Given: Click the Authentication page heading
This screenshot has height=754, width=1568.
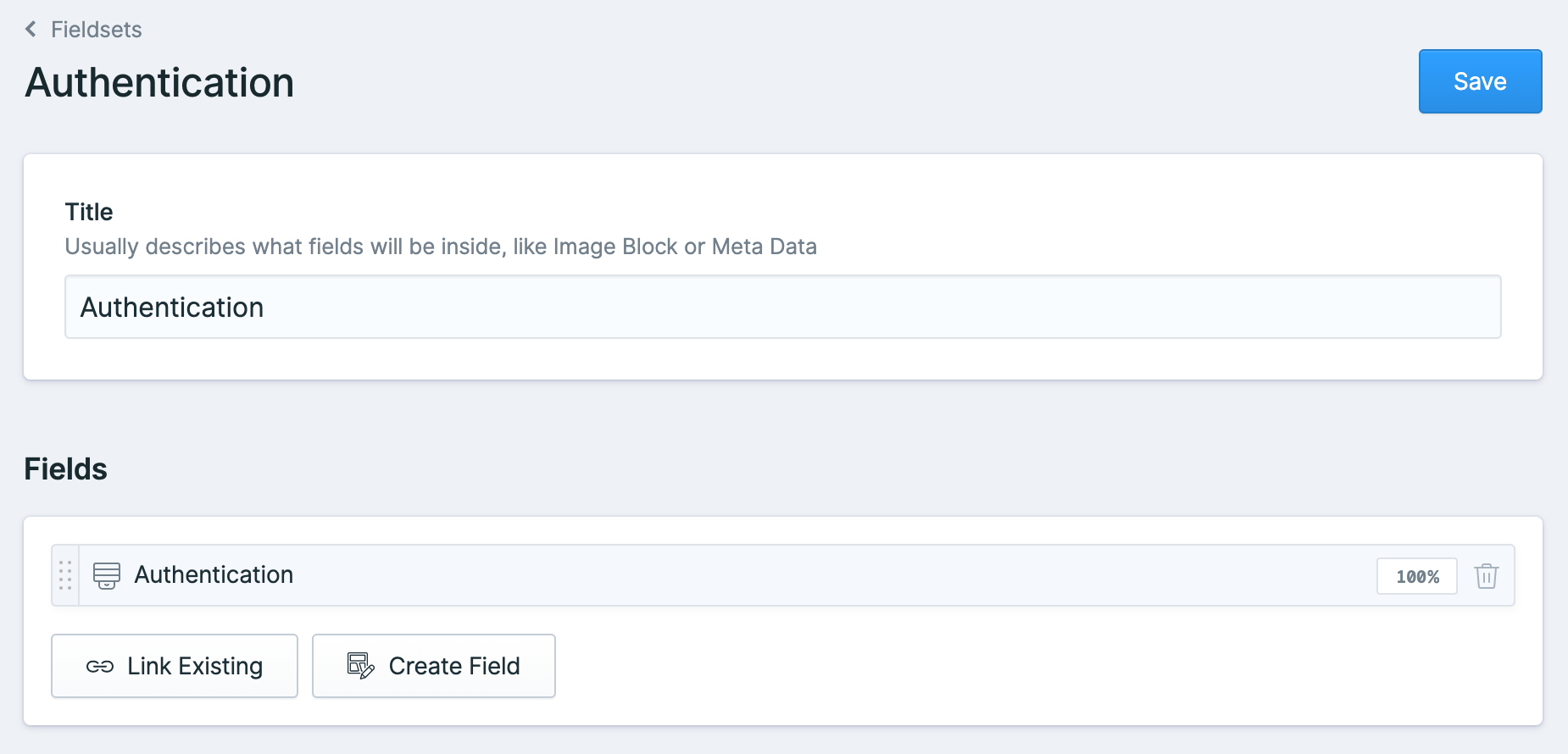Looking at the screenshot, I should 159,83.
